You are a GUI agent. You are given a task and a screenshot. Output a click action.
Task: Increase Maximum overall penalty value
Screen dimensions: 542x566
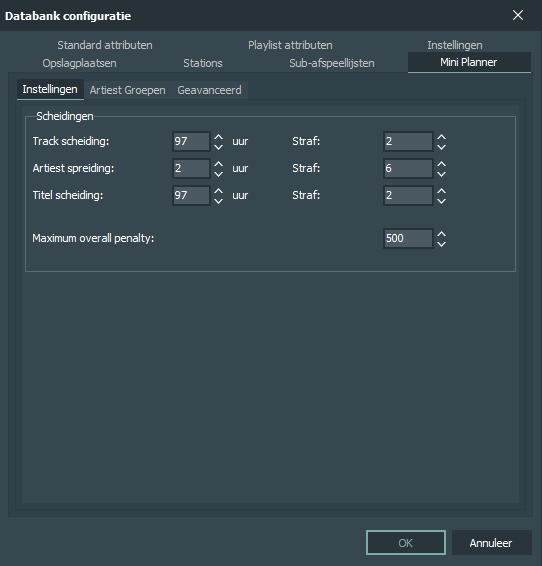pyautogui.click(x=441, y=234)
